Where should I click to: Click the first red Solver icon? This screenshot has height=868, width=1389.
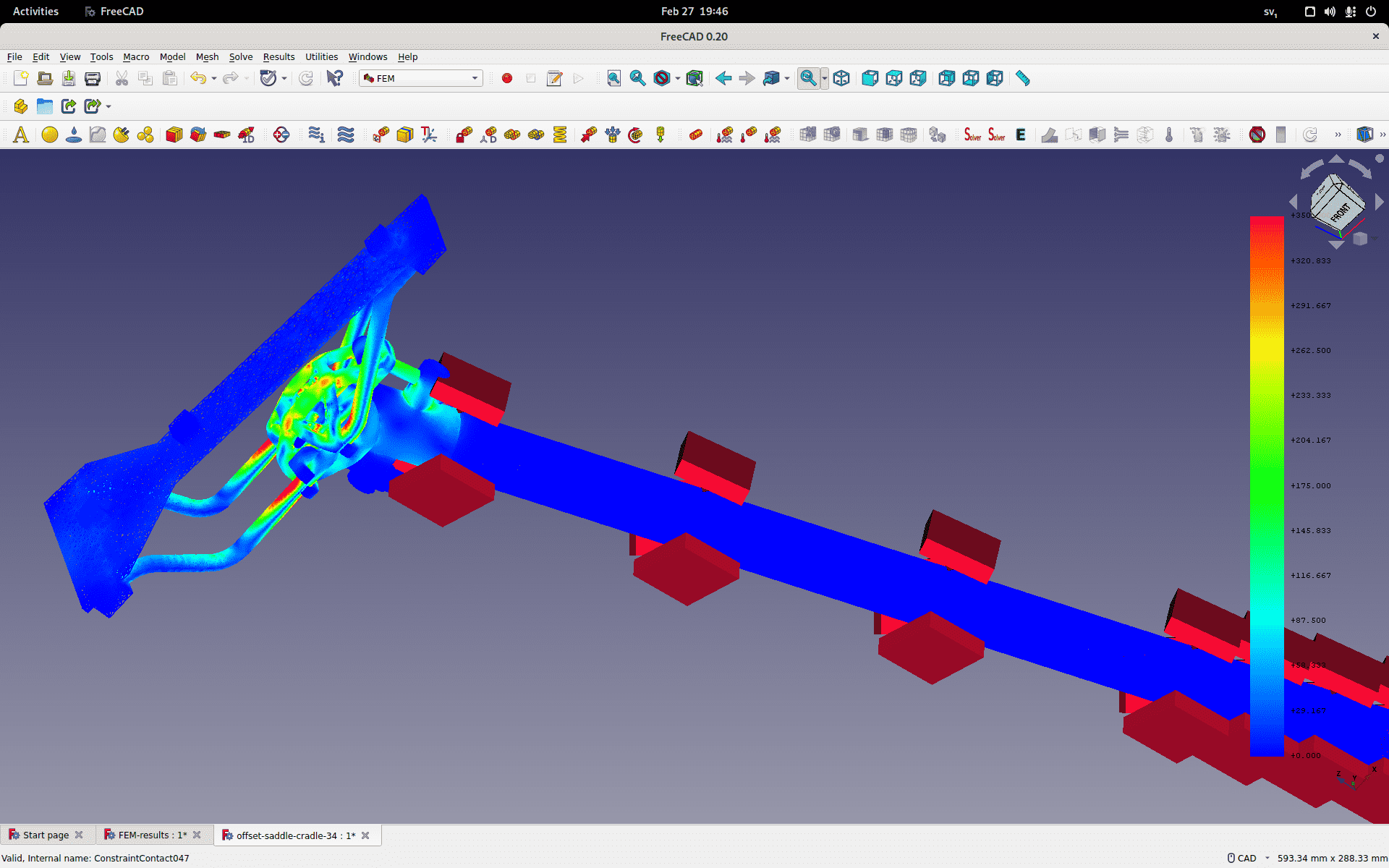973,135
